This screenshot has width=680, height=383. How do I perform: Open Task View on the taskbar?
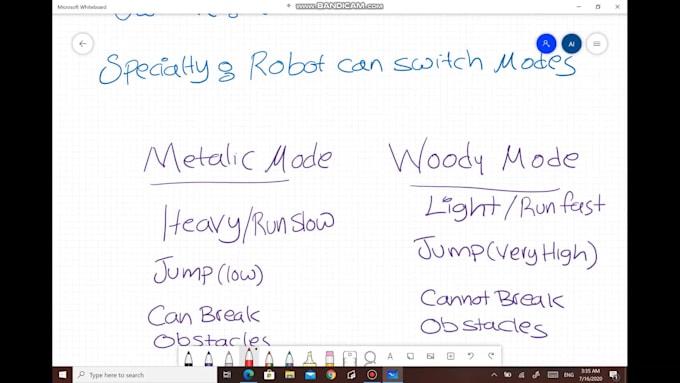pyautogui.click(x=227, y=375)
